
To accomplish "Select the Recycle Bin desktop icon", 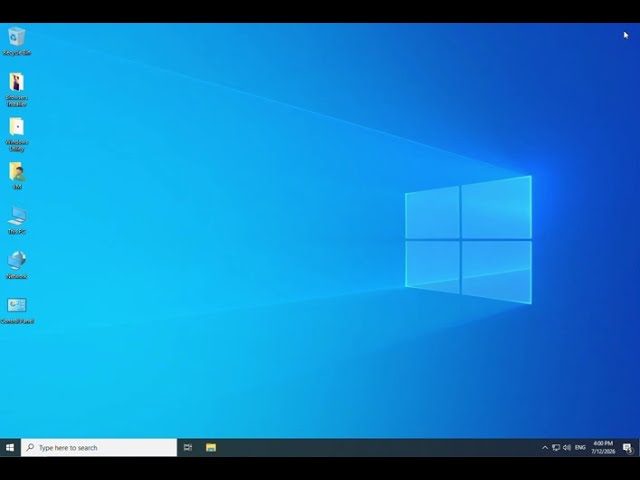I will point(16,41).
